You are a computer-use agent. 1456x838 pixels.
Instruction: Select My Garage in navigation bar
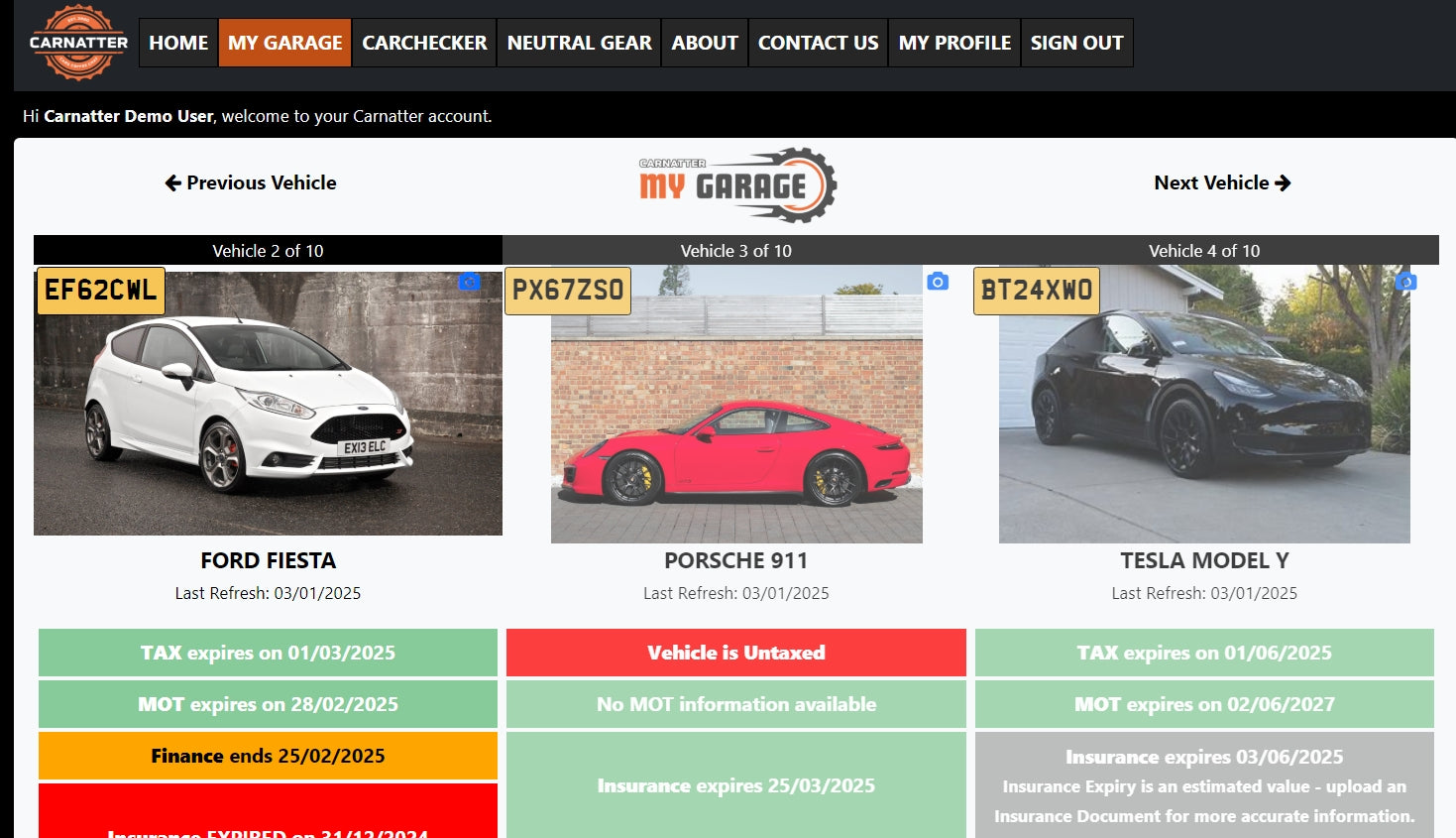(284, 43)
